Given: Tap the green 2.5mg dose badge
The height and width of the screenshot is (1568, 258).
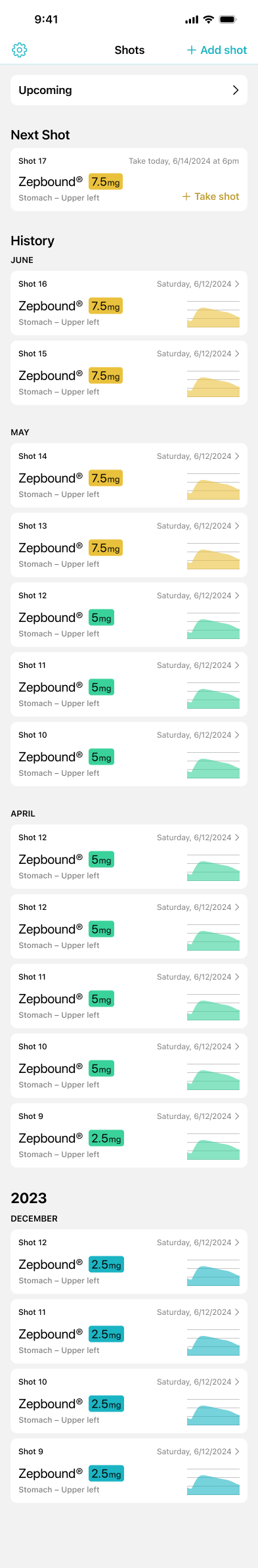Looking at the screenshot, I should (x=106, y=1139).
